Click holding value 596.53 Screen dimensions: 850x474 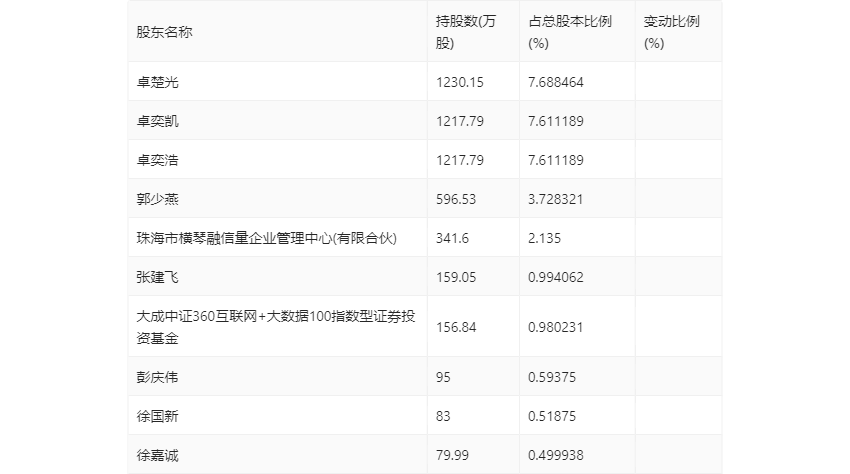click(456, 199)
